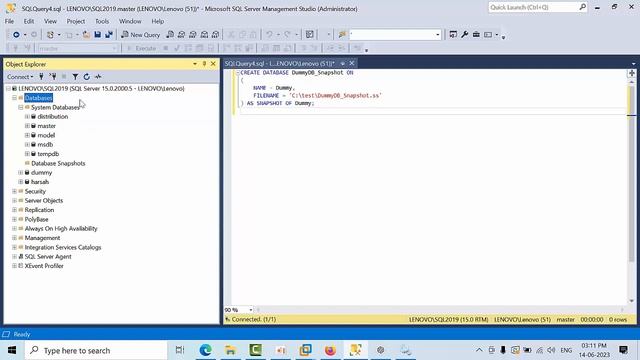Select the distribution database
This screenshot has width=640, height=360.
[53, 117]
